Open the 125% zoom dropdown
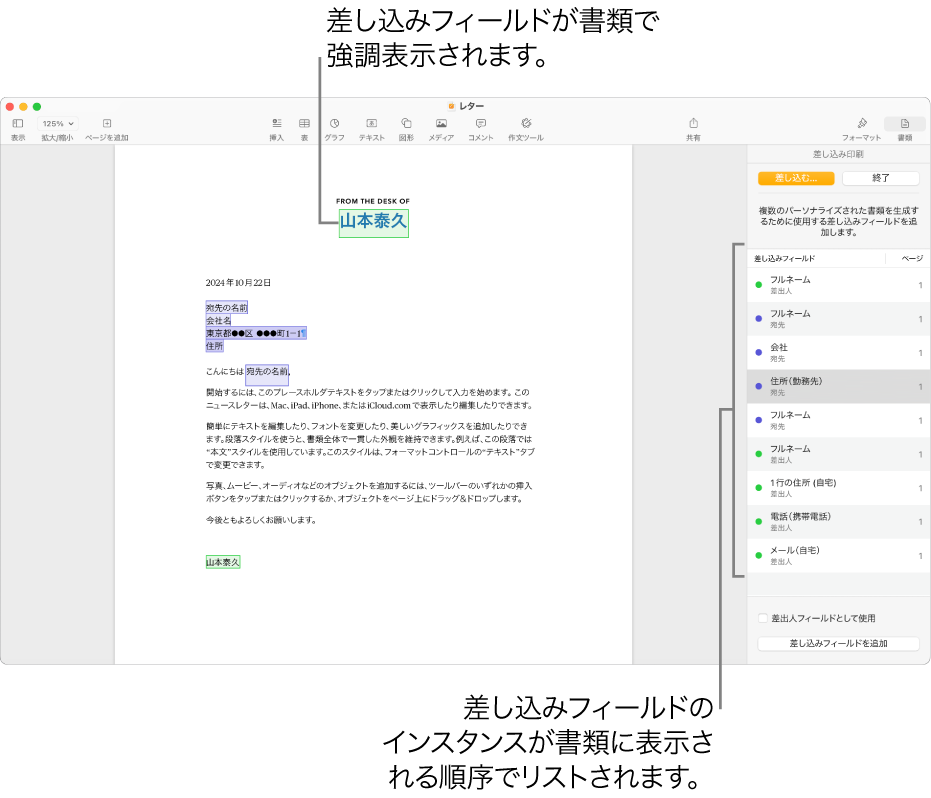931x798 pixels. pos(58,124)
